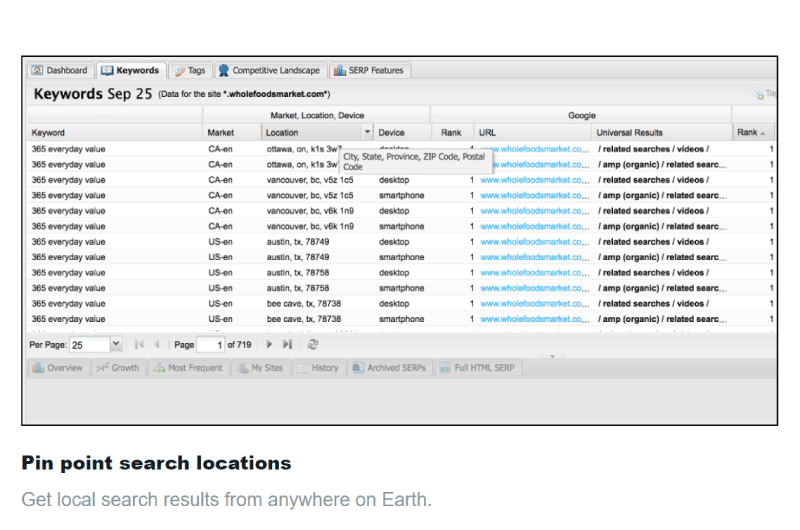The width and height of the screenshot is (800, 530).
Task: Open the Archived SERPs bottom tab
Action: coord(389,368)
